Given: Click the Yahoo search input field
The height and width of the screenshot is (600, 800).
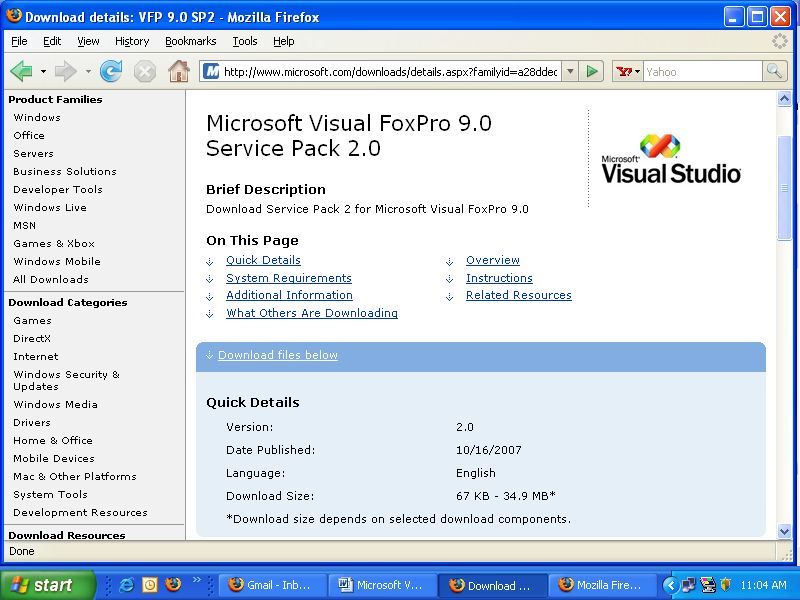Looking at the screenshot, I should 702,71.
